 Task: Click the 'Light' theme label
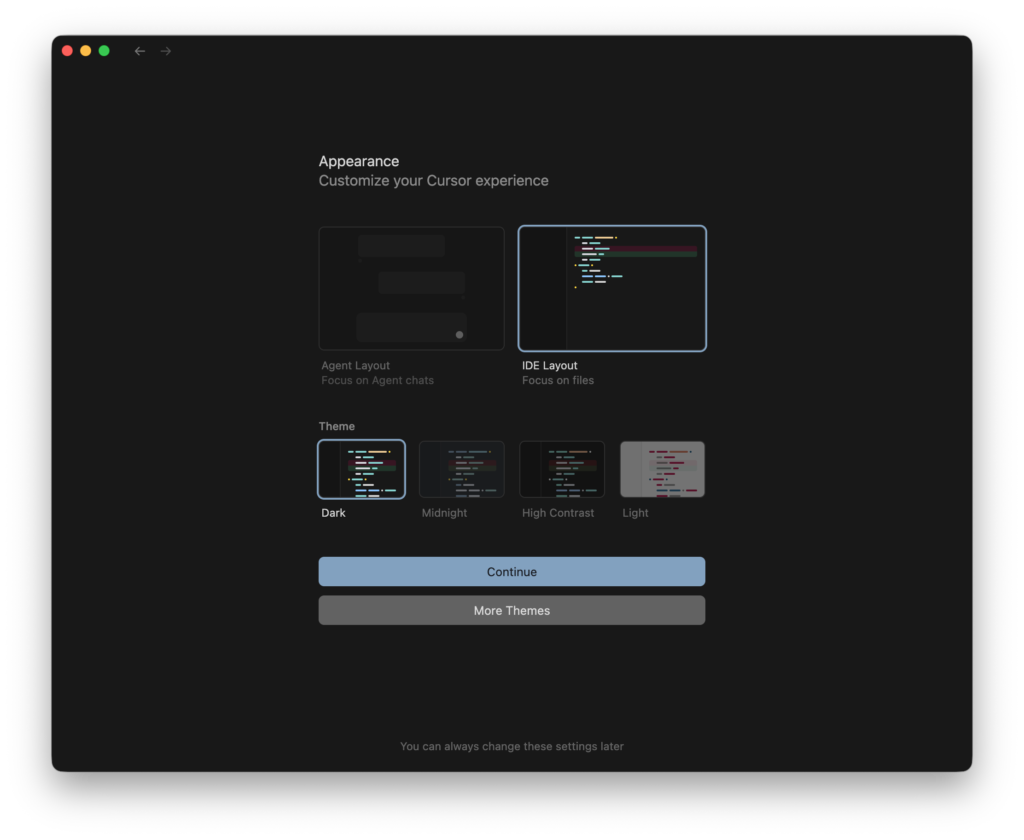click(x=635, y=513)
